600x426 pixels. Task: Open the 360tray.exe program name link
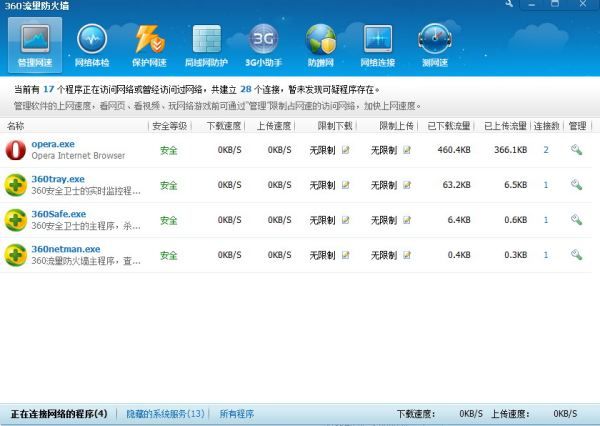tap(58, 179)
